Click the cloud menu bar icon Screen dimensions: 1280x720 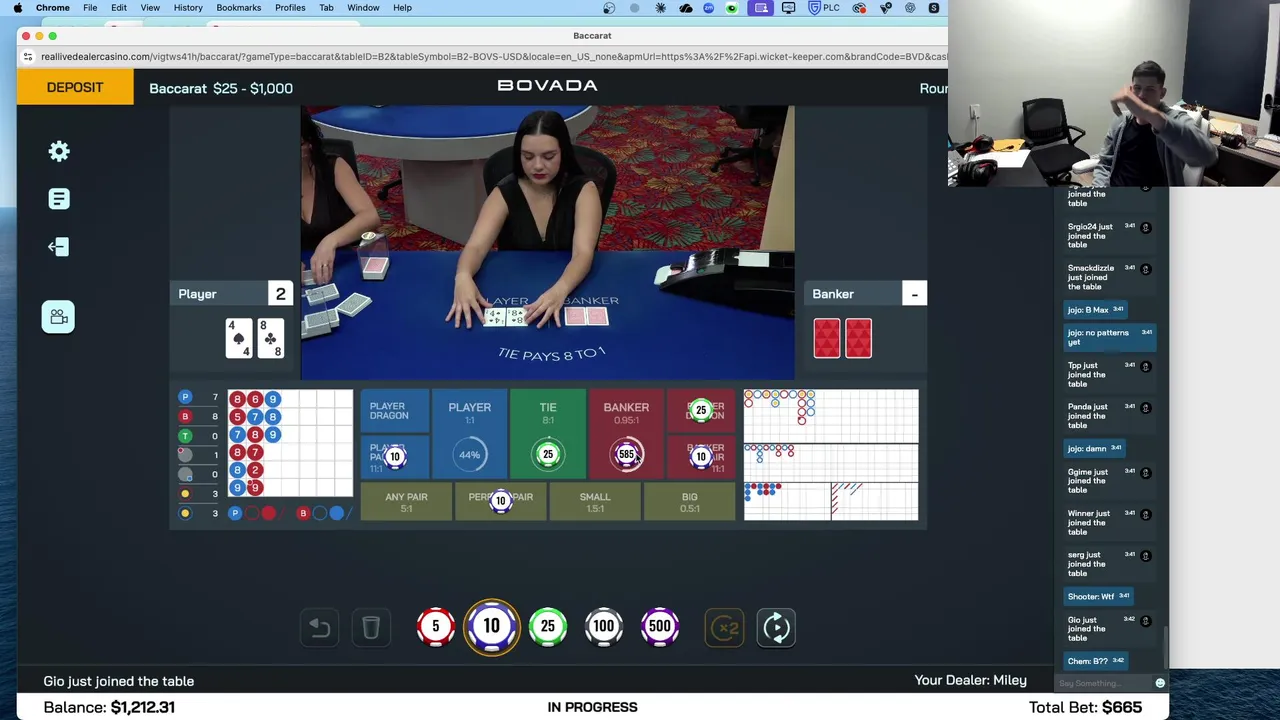point(686,8)
